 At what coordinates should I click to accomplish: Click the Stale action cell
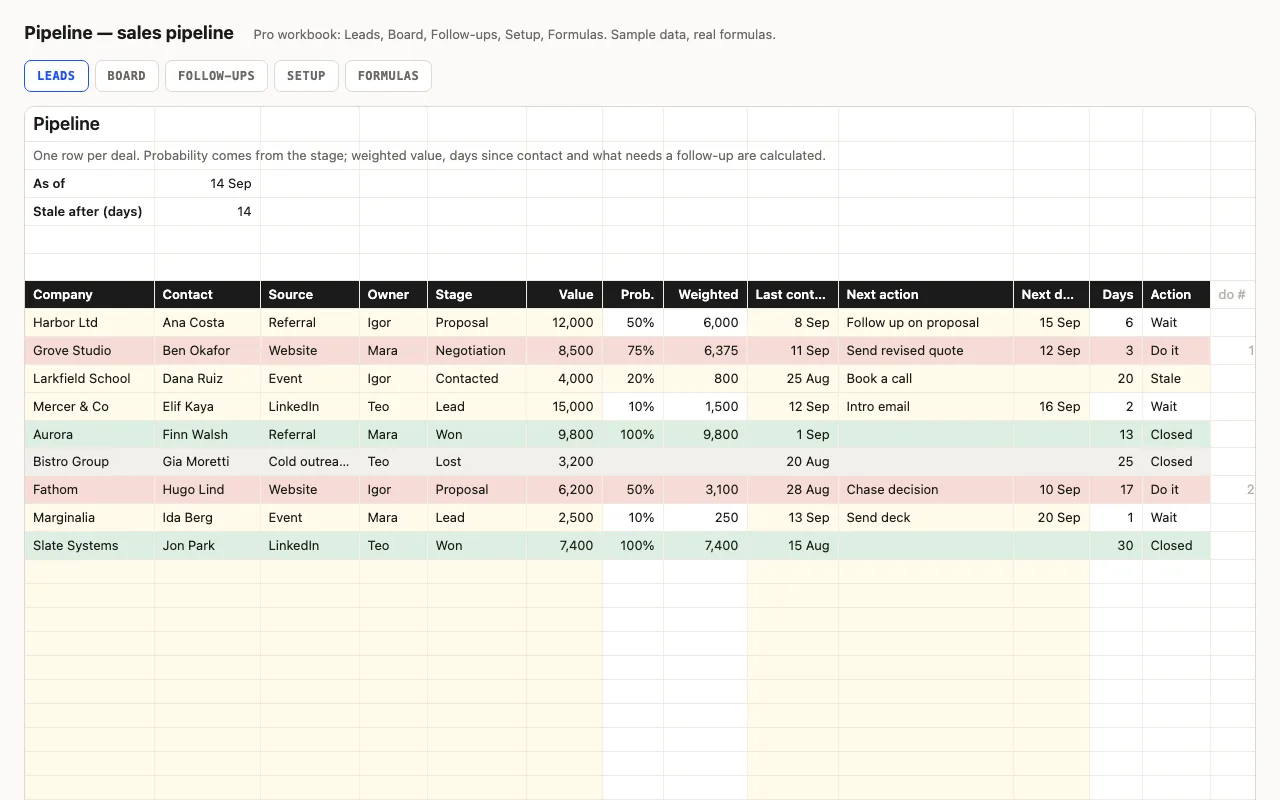tap(1176, 379)
